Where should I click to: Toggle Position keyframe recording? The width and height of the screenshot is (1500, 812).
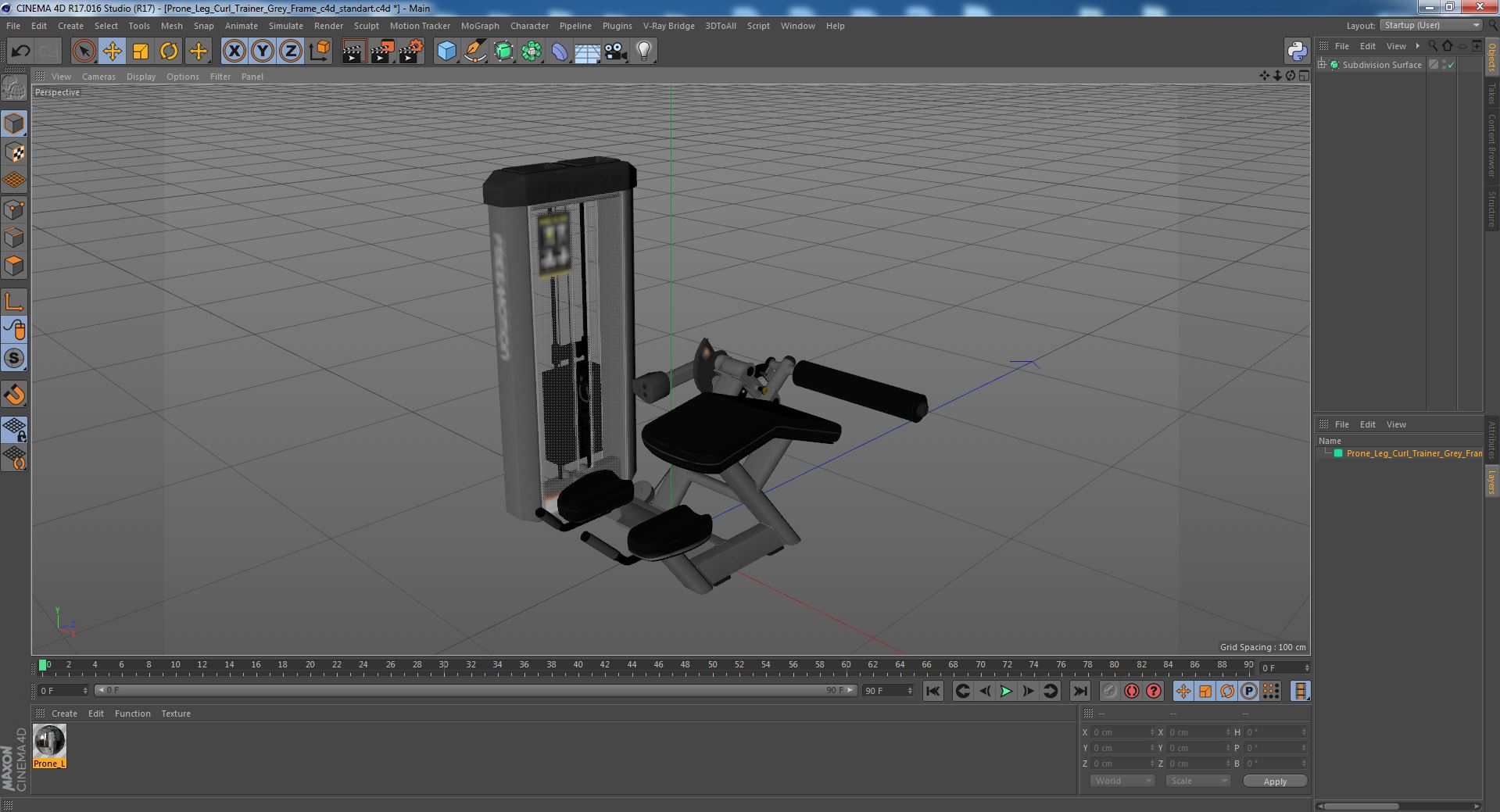(1183, 691)
